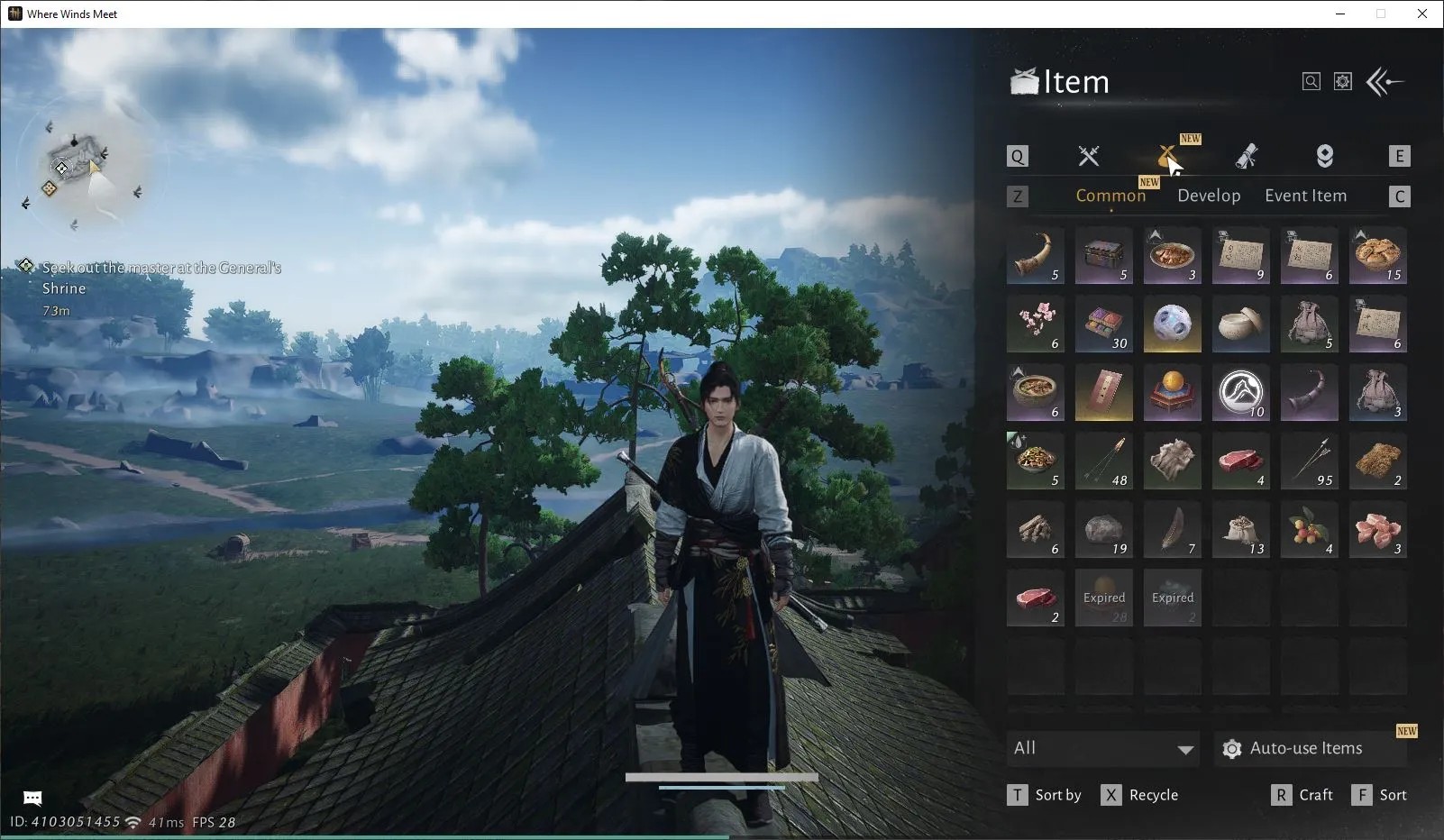Select the sack of beans with count 13
Screen dimensions: 1444x840
click(x=1241, y=529)
